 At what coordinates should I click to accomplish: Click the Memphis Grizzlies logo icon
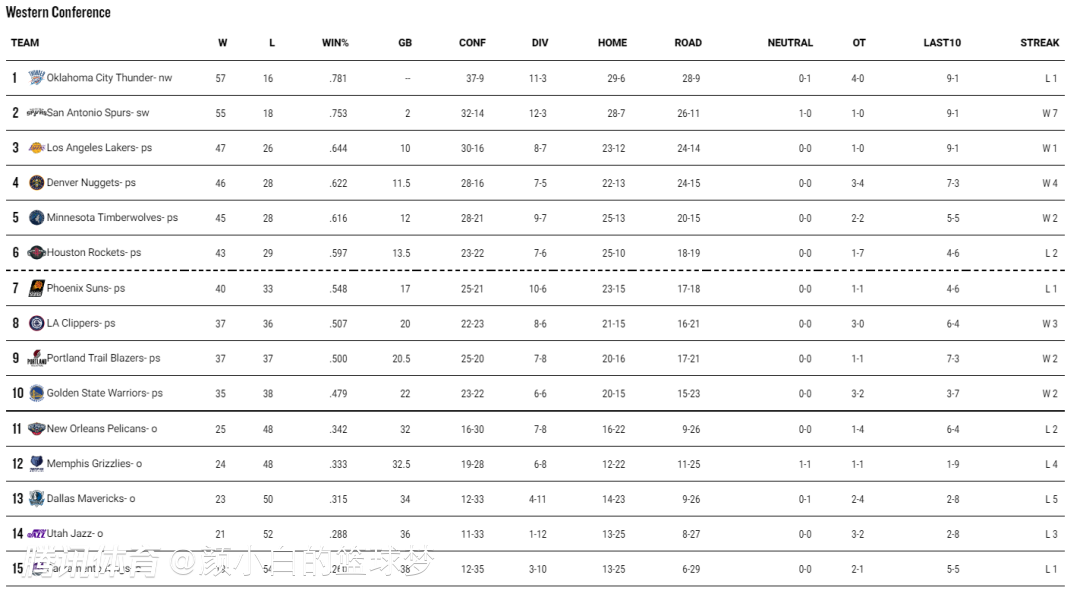37,464
